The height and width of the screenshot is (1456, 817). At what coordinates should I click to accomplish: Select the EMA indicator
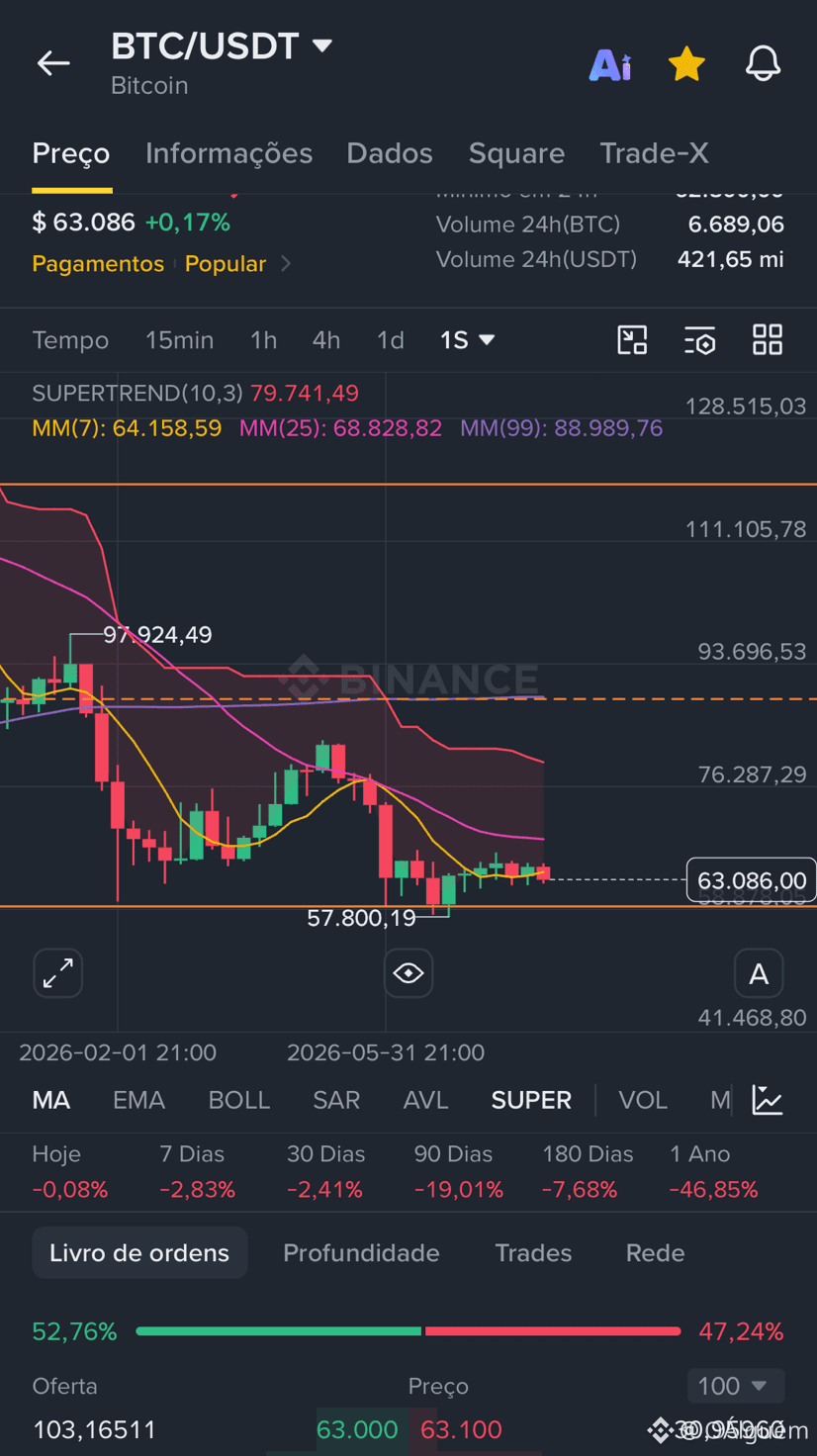(x=138, y=1100)
